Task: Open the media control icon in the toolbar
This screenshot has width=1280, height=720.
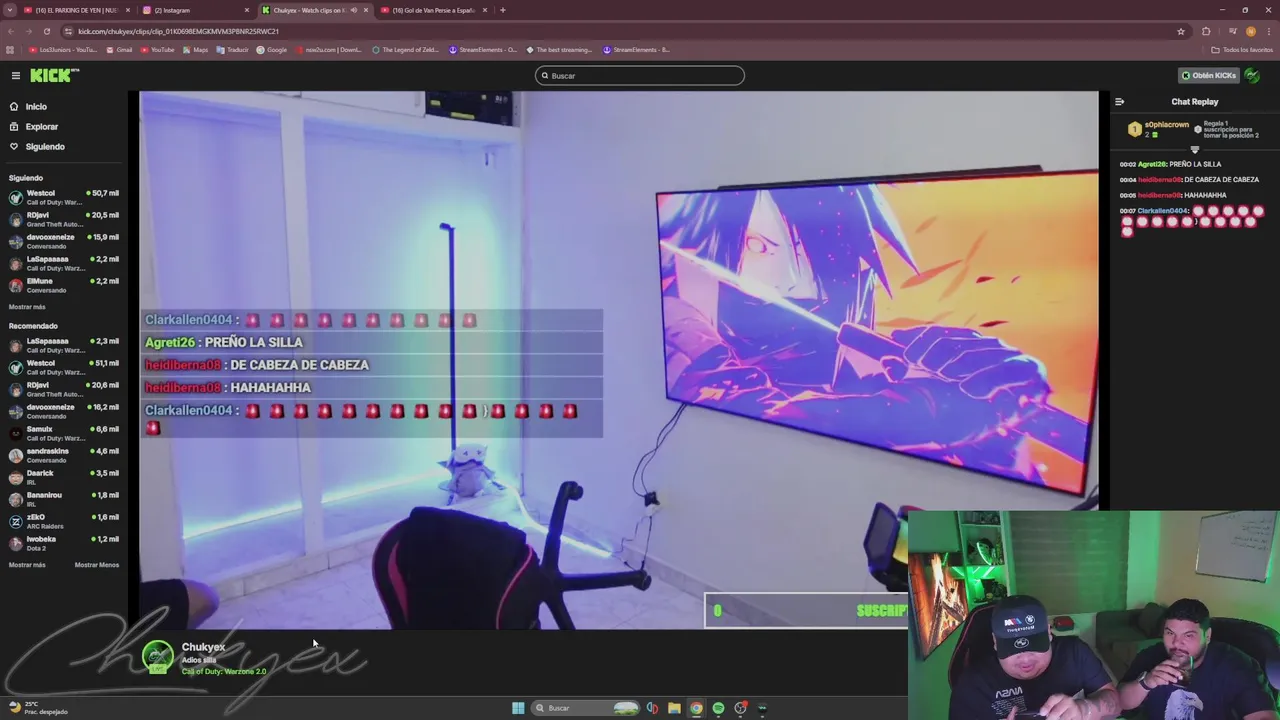Action: [x=1232, y=31]
